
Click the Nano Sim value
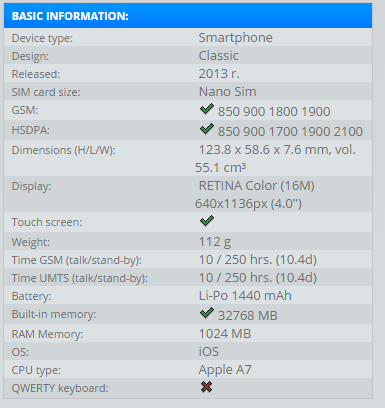[228, 92]
